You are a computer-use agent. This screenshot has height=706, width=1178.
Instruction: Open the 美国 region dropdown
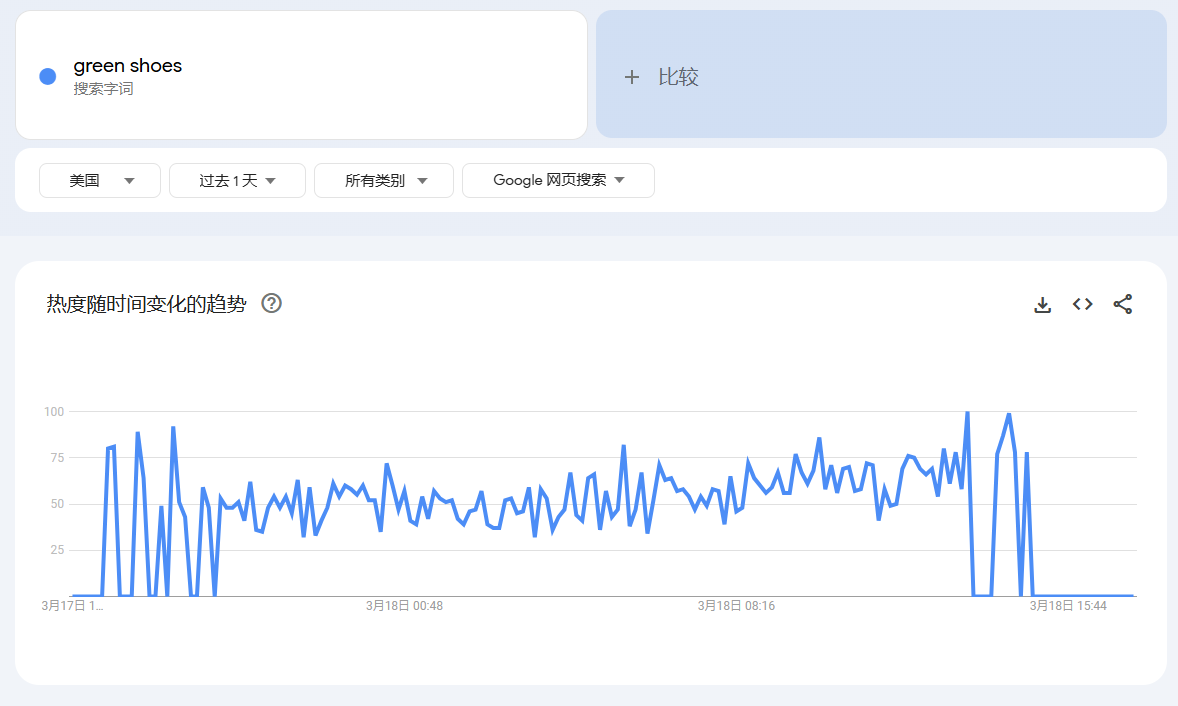[x=100, y=180]
